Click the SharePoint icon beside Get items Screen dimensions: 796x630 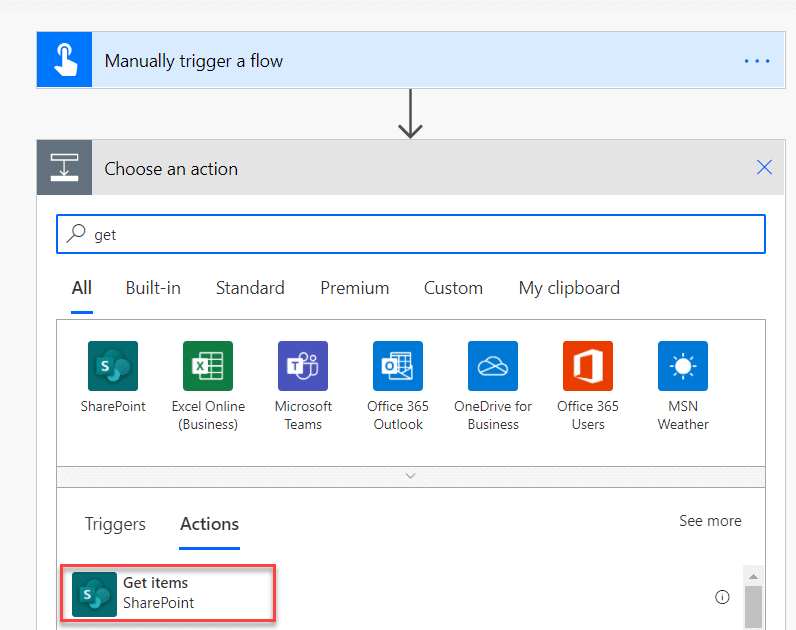point(94,594)
